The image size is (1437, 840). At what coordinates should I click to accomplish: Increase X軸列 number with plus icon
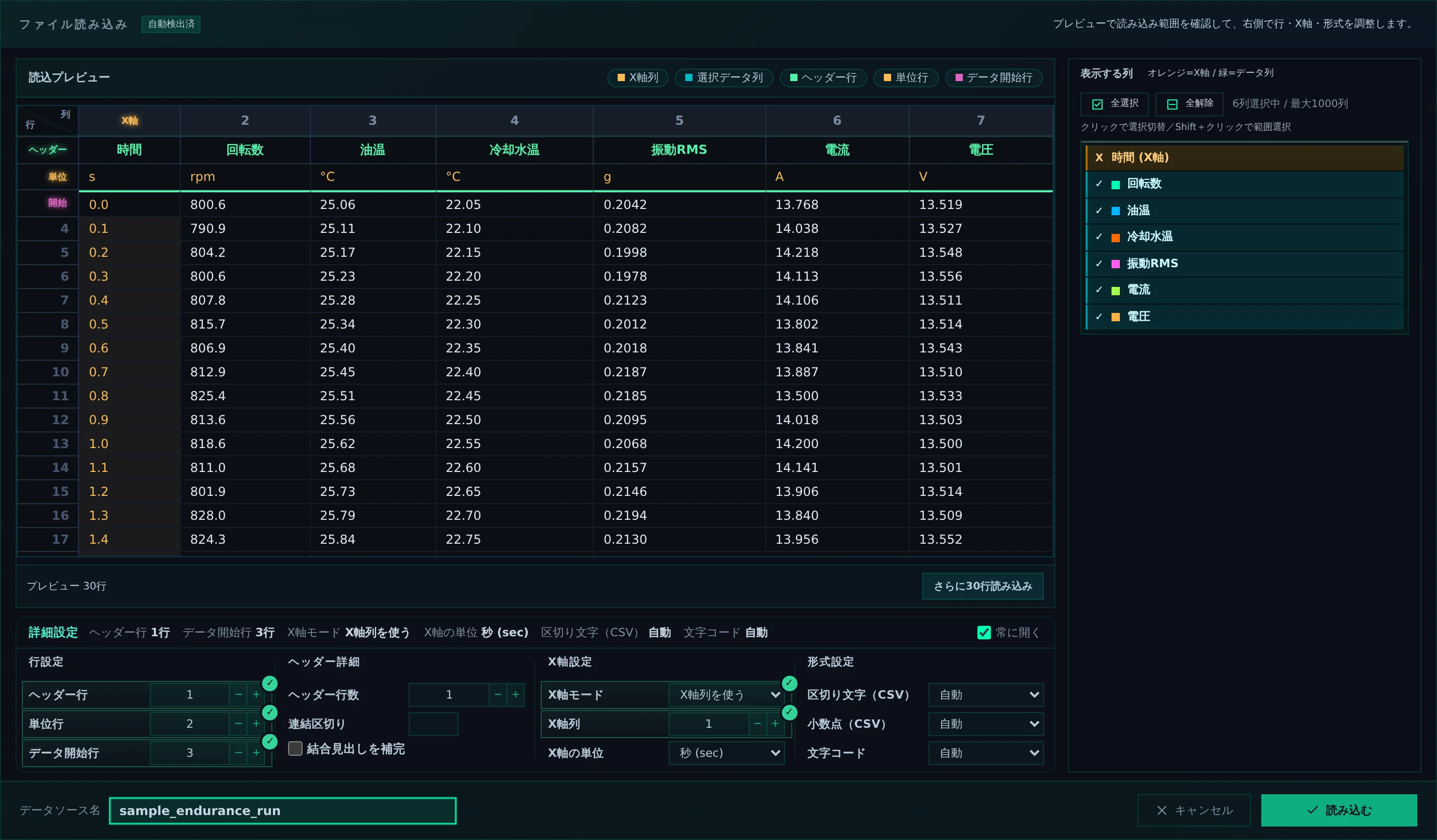click(x=775, y=724)
